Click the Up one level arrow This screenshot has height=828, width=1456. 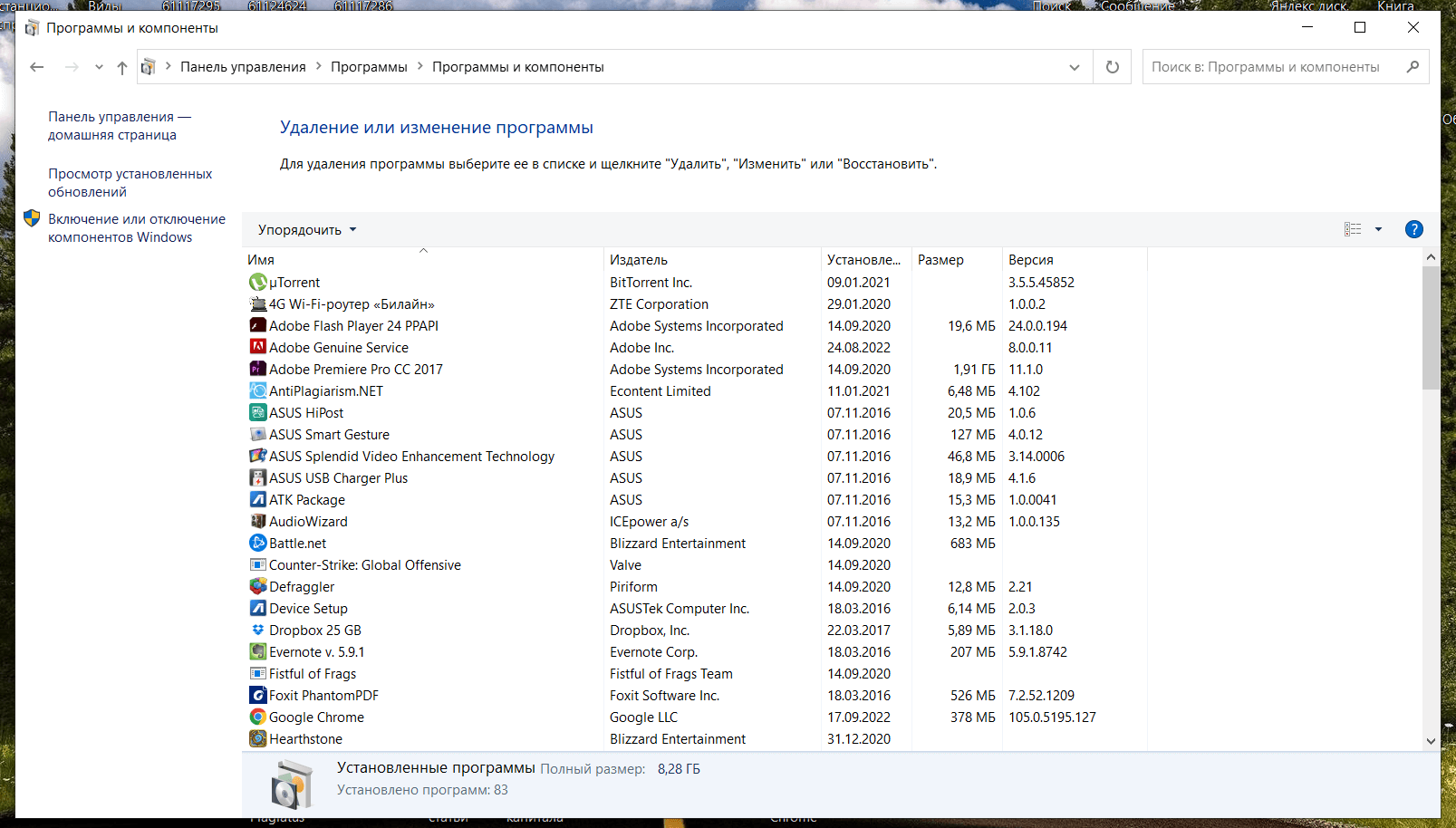[122, 67]
